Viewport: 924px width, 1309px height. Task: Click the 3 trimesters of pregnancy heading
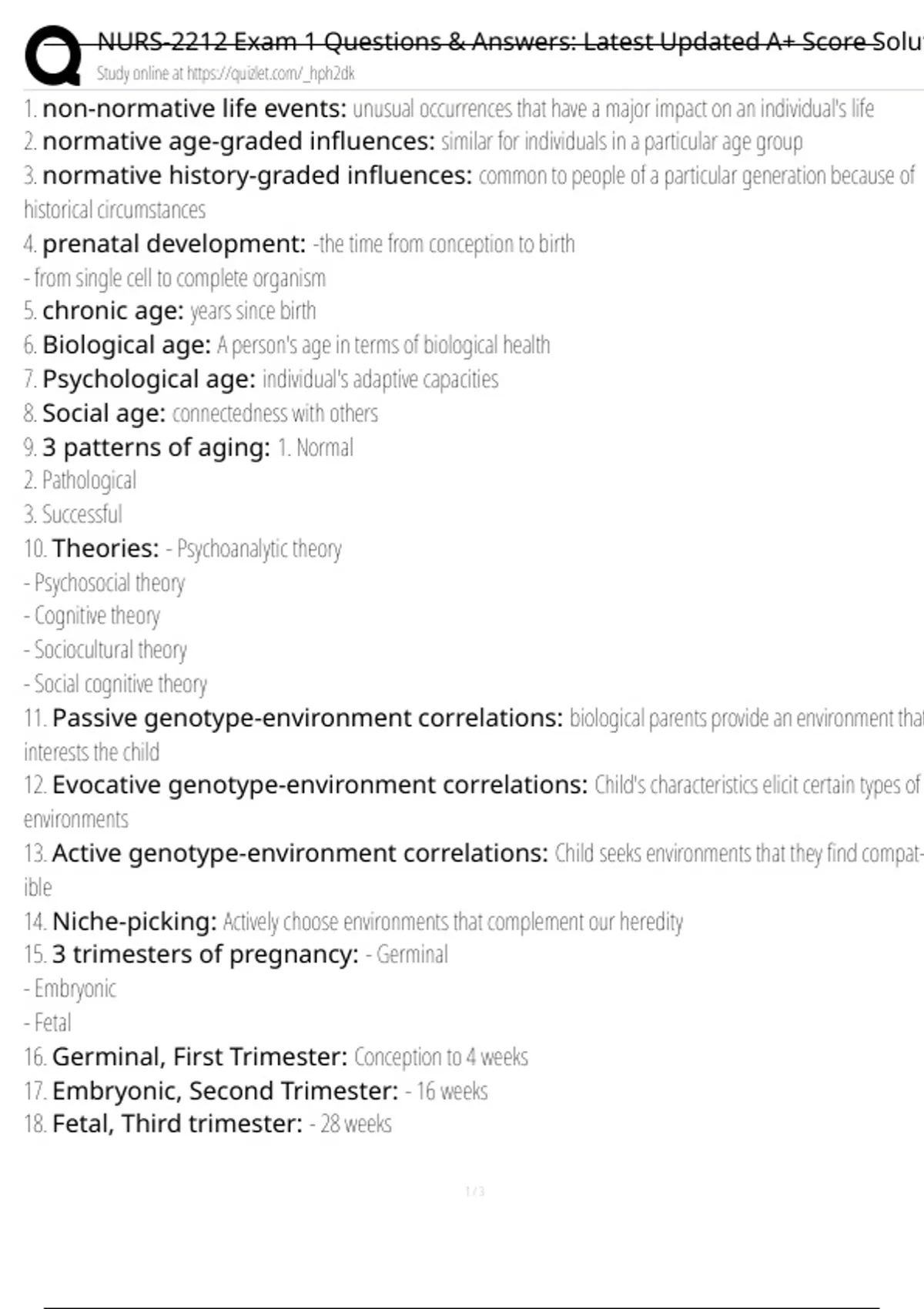[x=205, y=955]
